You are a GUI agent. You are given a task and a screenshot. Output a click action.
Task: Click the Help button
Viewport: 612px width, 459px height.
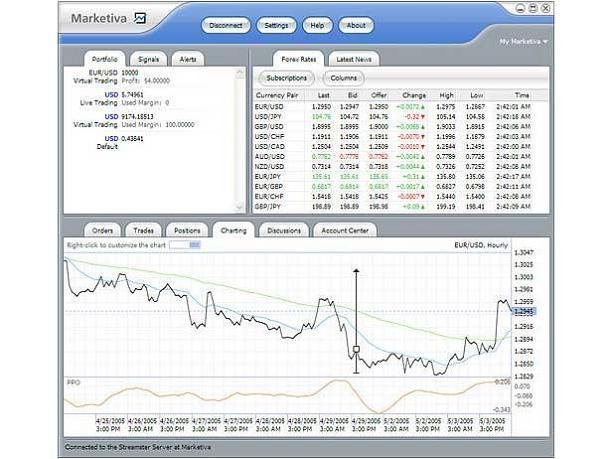click(x=317, y=25)
